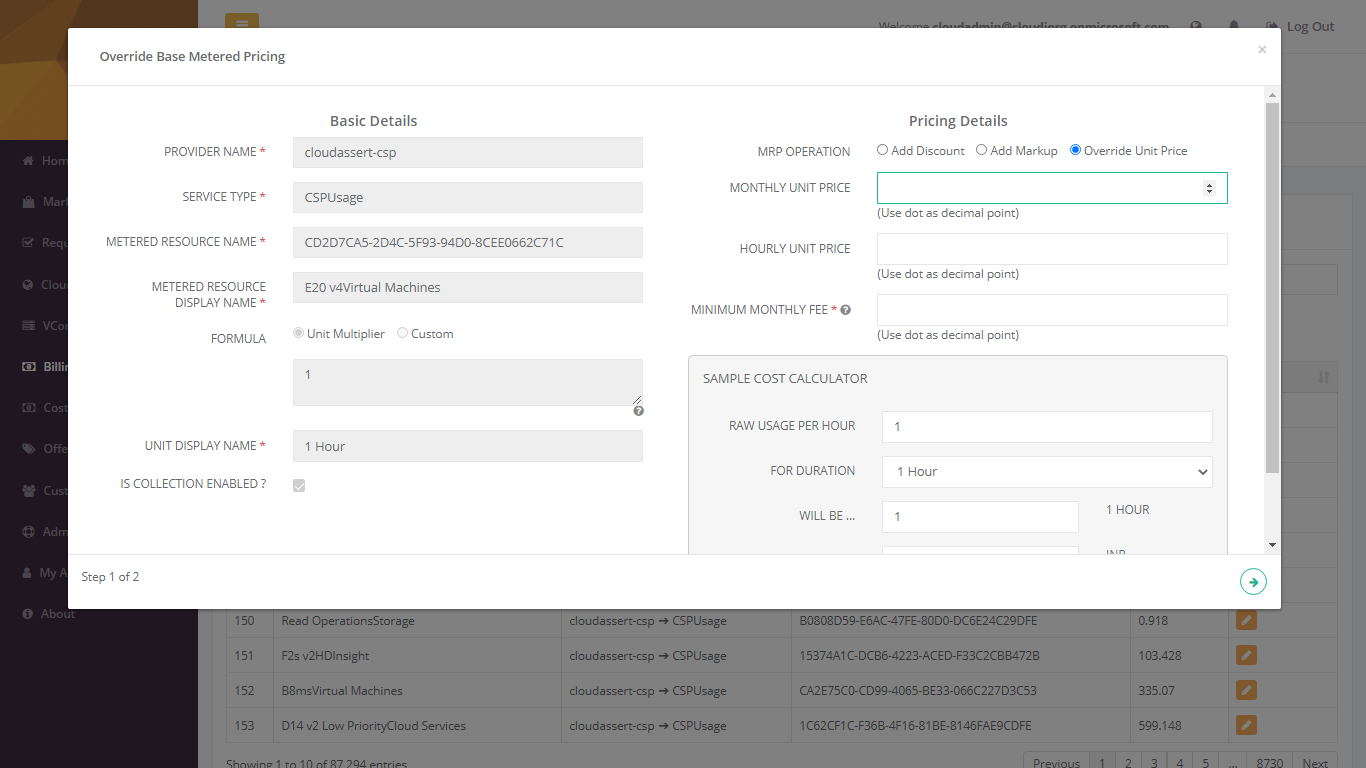The height and width of the screenshot is (768, 1366).
Task: Click the edit pencil for F2s v2HDInsight row
Action: click(x=1246, y=655)
